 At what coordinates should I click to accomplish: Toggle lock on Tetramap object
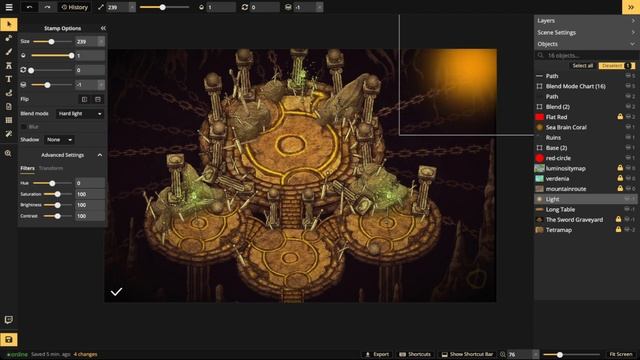[618, 230]
